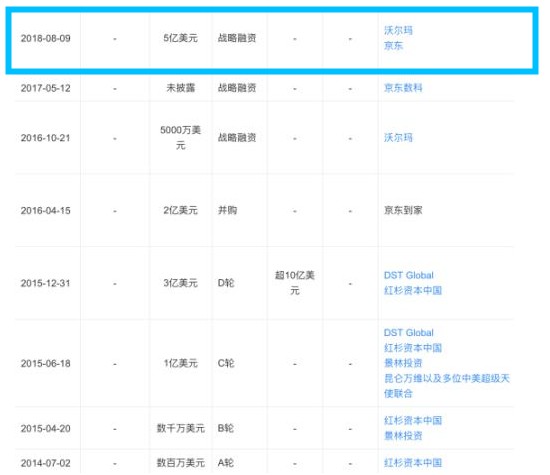Click DST Global in the 2015-06-18 row
This screenshot has width=550, height=475.
(409, 333)
